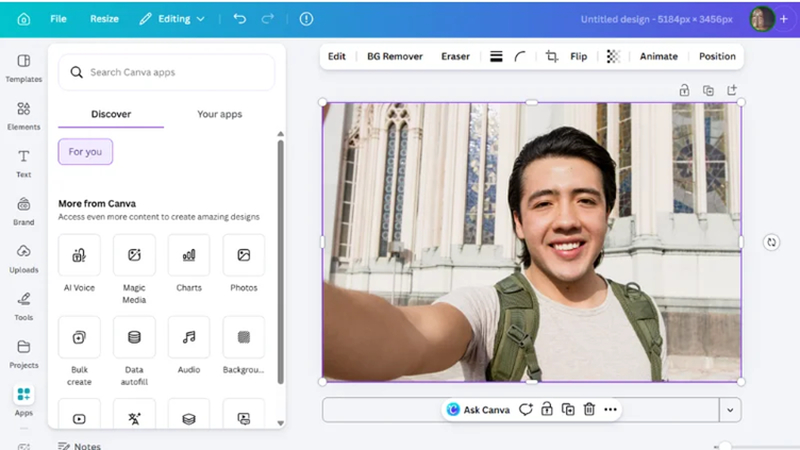Open the Resize menu
Viewport: 800px width, 450px height.
click(x=104, y=19)
